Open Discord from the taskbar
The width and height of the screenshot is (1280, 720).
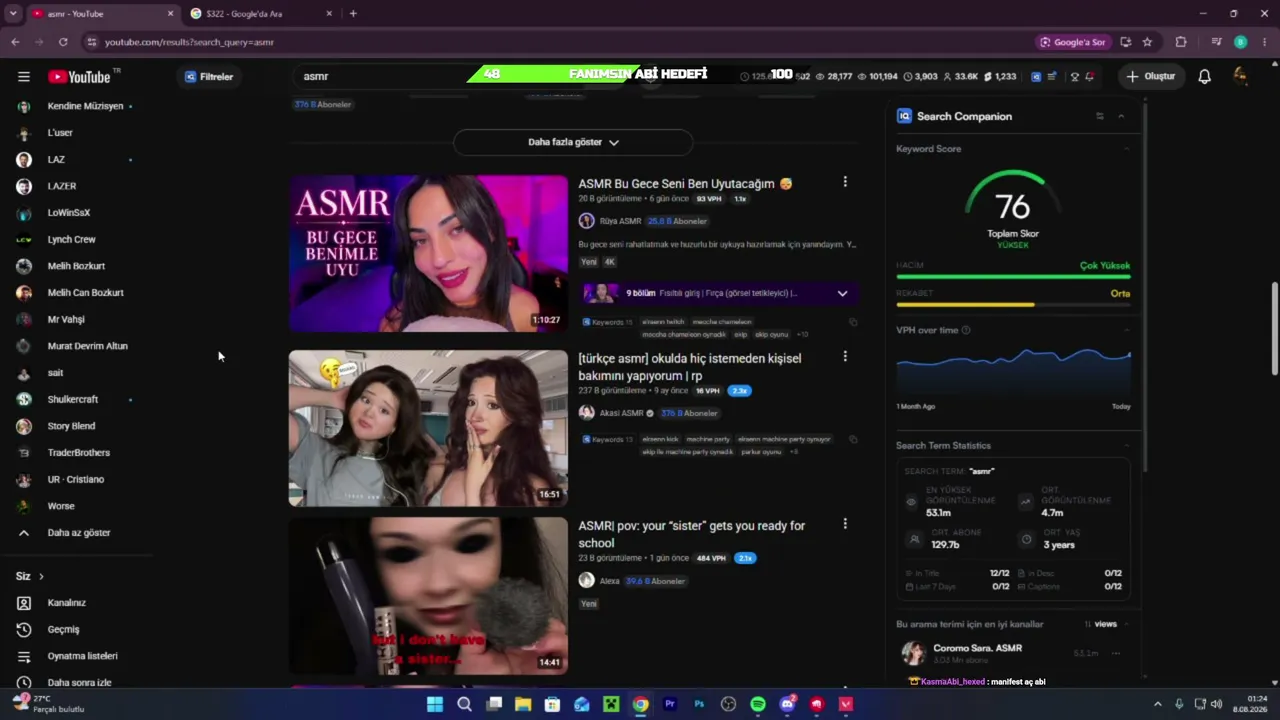tap(787, 704)
